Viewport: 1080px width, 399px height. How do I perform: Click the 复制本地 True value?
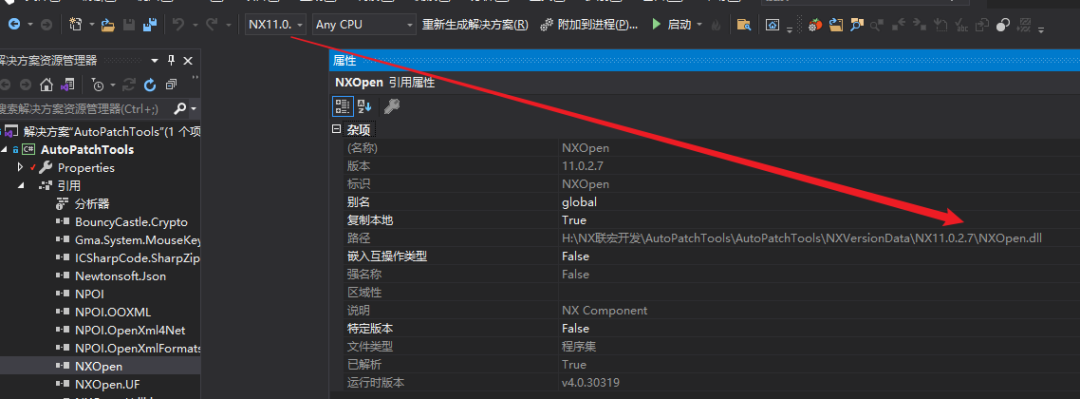(574, 221)
